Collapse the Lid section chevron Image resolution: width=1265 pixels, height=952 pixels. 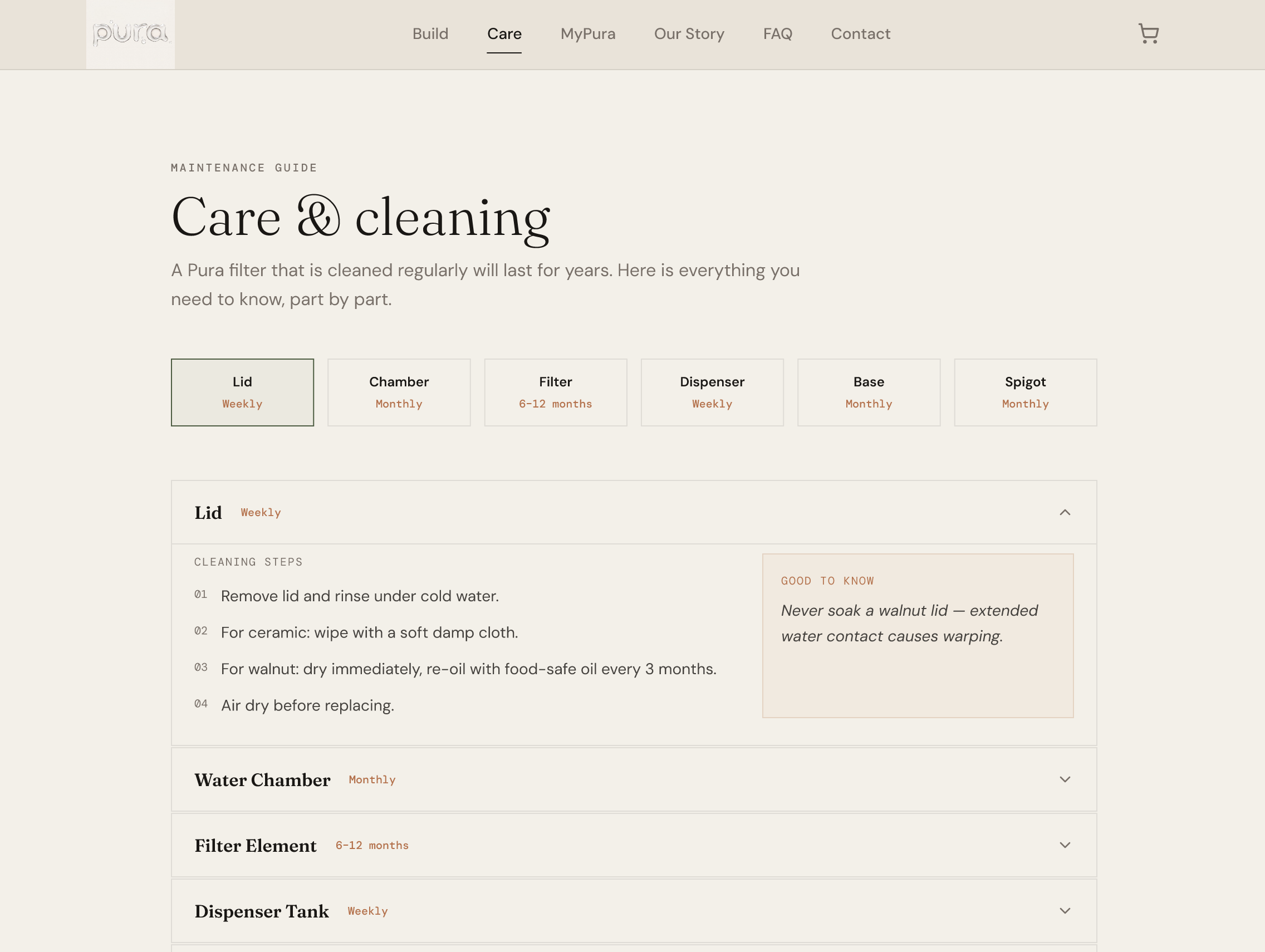[1064, 512]
